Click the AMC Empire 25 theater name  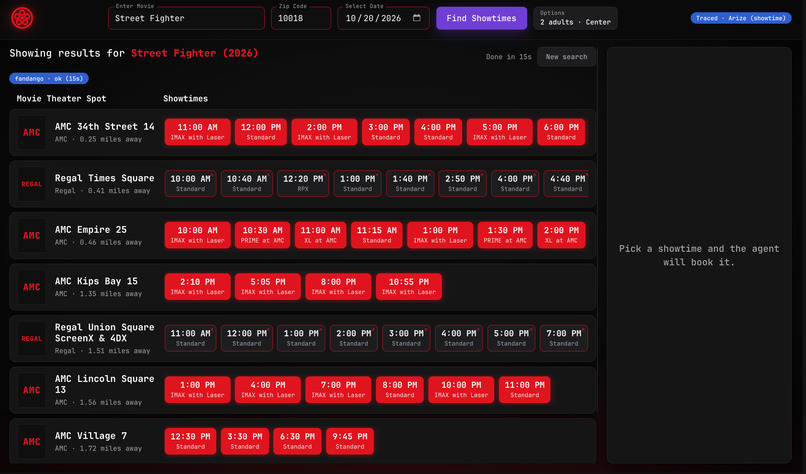click(90, 229)
